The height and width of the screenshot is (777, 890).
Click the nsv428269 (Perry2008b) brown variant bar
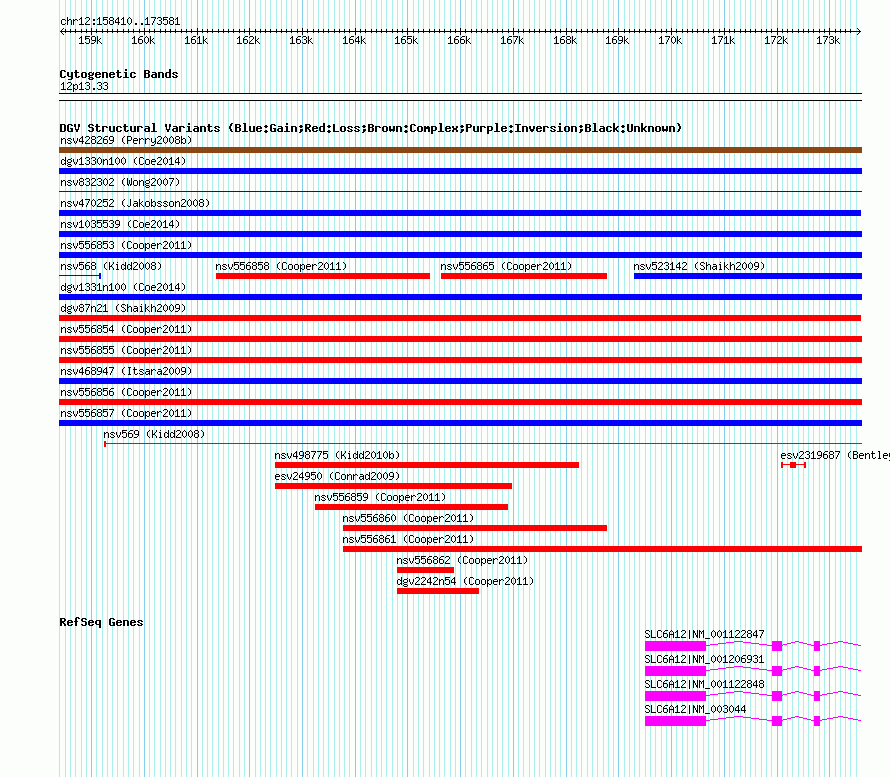[x=460, y=150]
